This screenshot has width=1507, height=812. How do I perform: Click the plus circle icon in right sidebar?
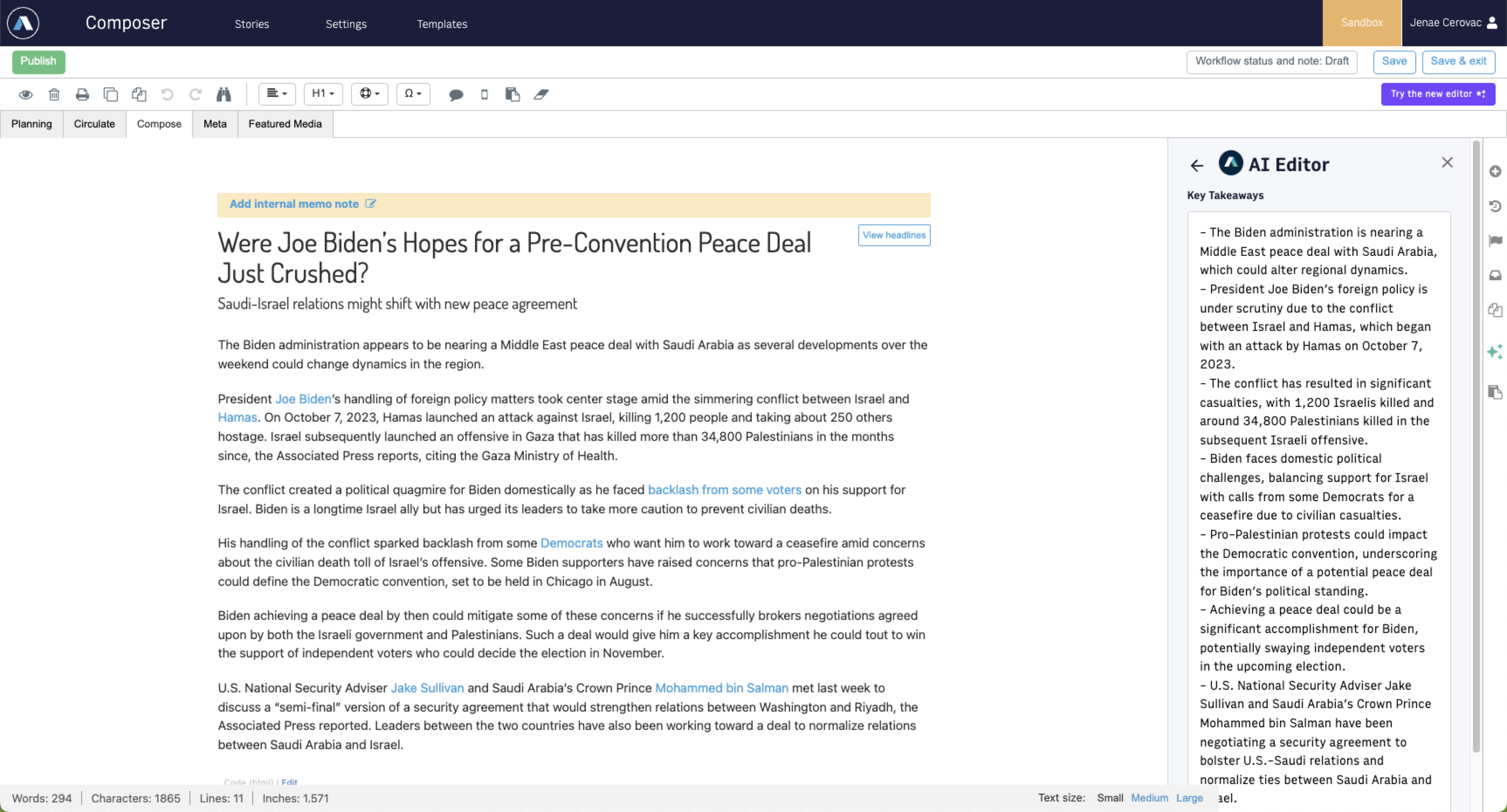pyautogui.click(x=1495, y=172)
